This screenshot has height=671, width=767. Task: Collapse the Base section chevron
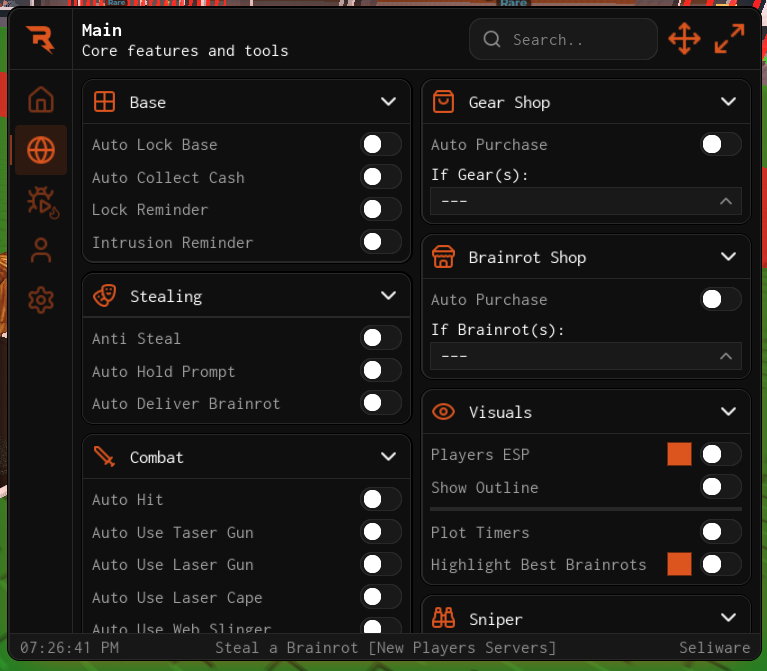pyautogui.click(x=388, y=102)
